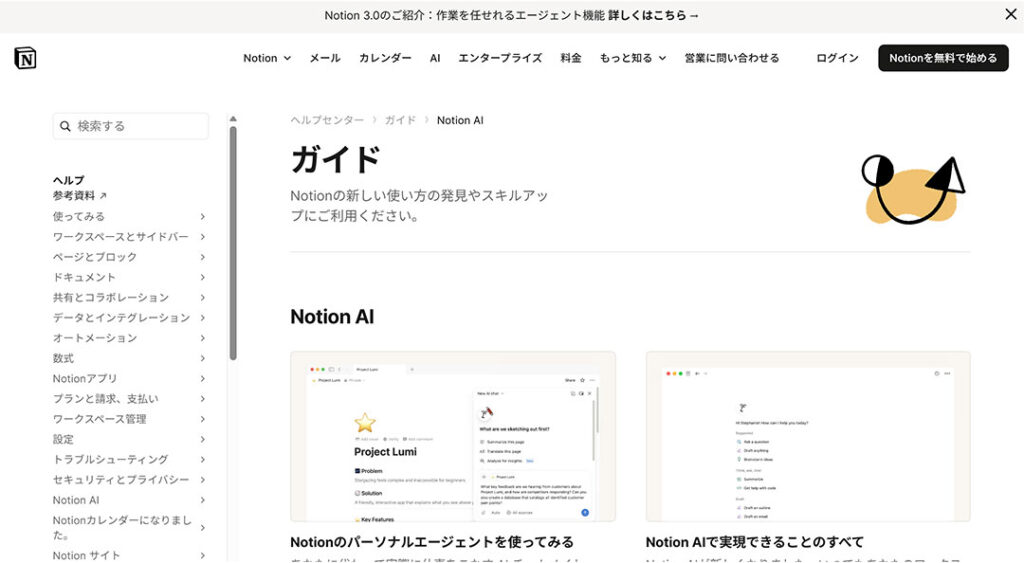Open Notionのパーソナルエージェントを使ってみる article title
This screenshot has height=563, width=1024.
[432, 542]
